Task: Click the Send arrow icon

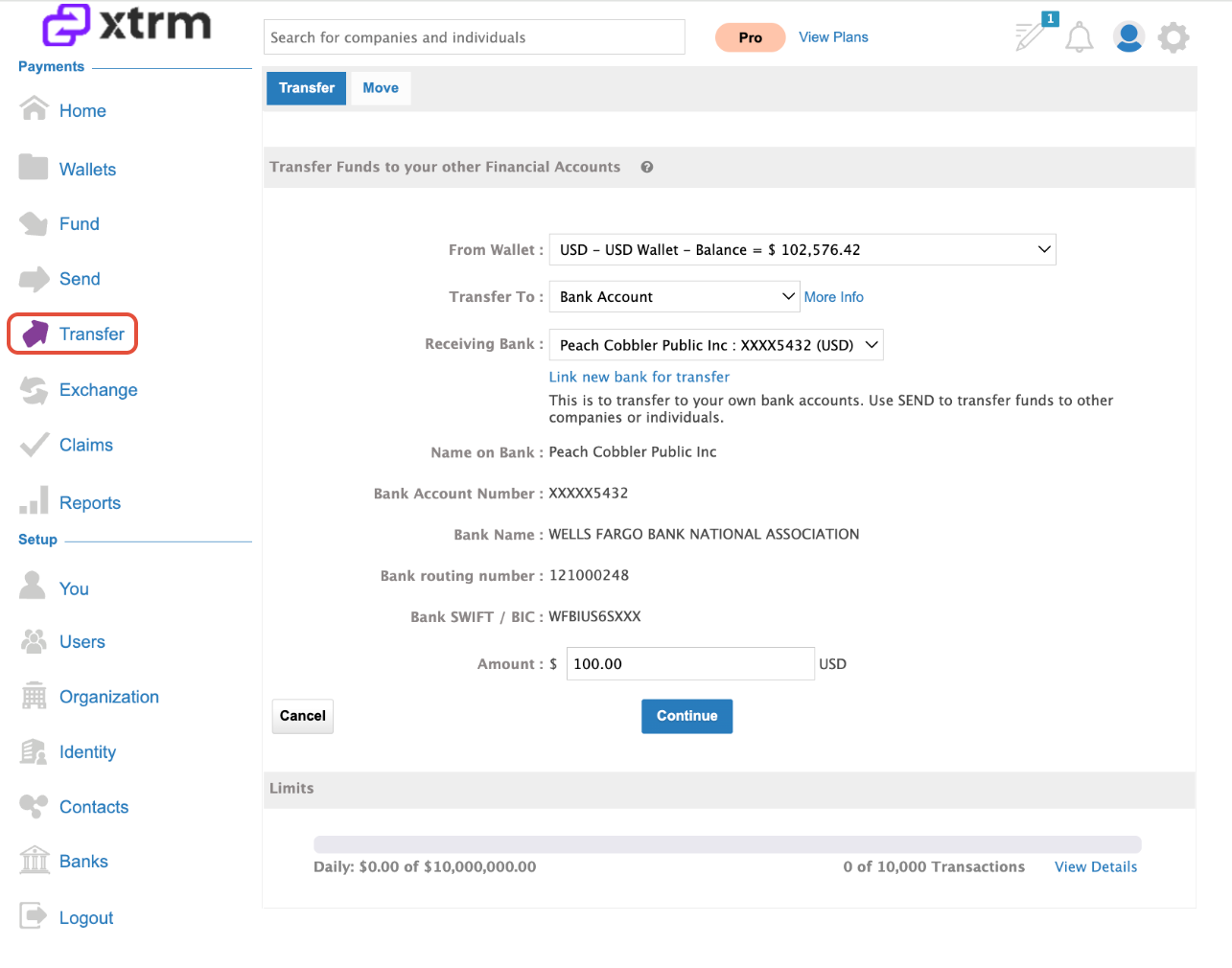Action: [x=35, y=279]
